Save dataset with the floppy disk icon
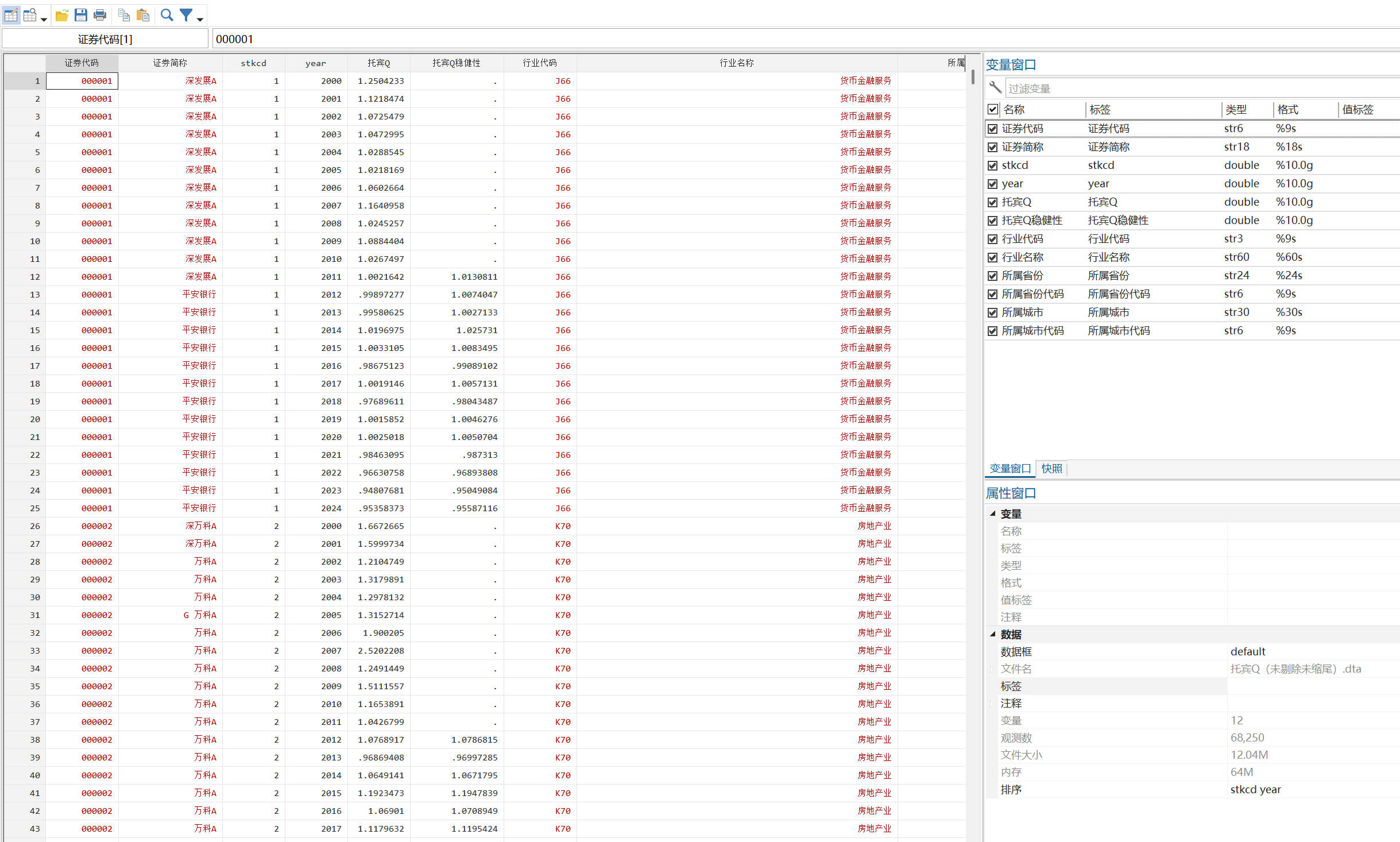 [81, 16]
